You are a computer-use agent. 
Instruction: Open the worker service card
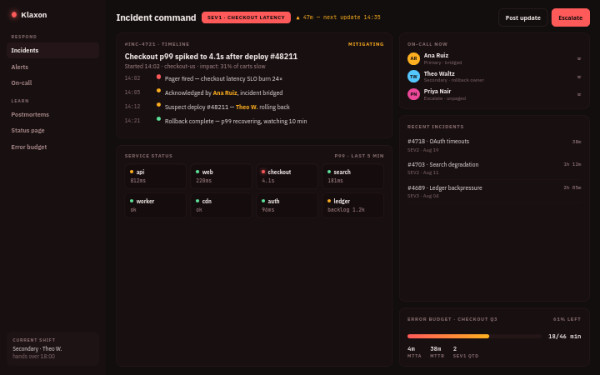(155, 205)
